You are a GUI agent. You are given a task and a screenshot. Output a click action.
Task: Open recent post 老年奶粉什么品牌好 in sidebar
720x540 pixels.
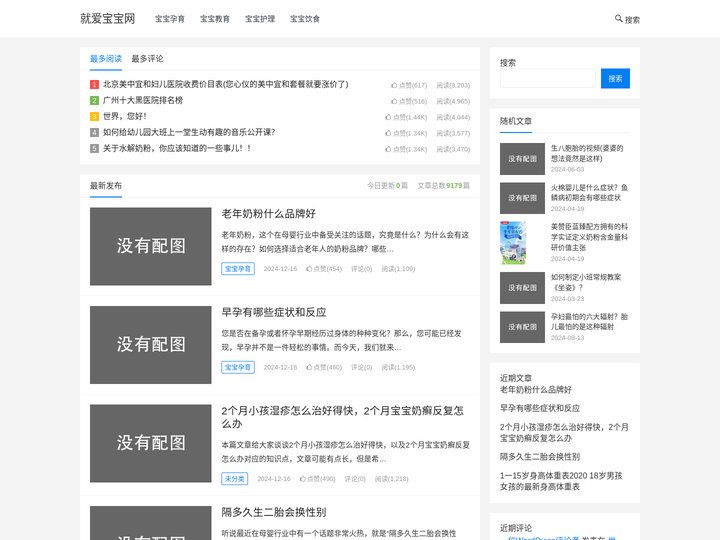point(536,390)
